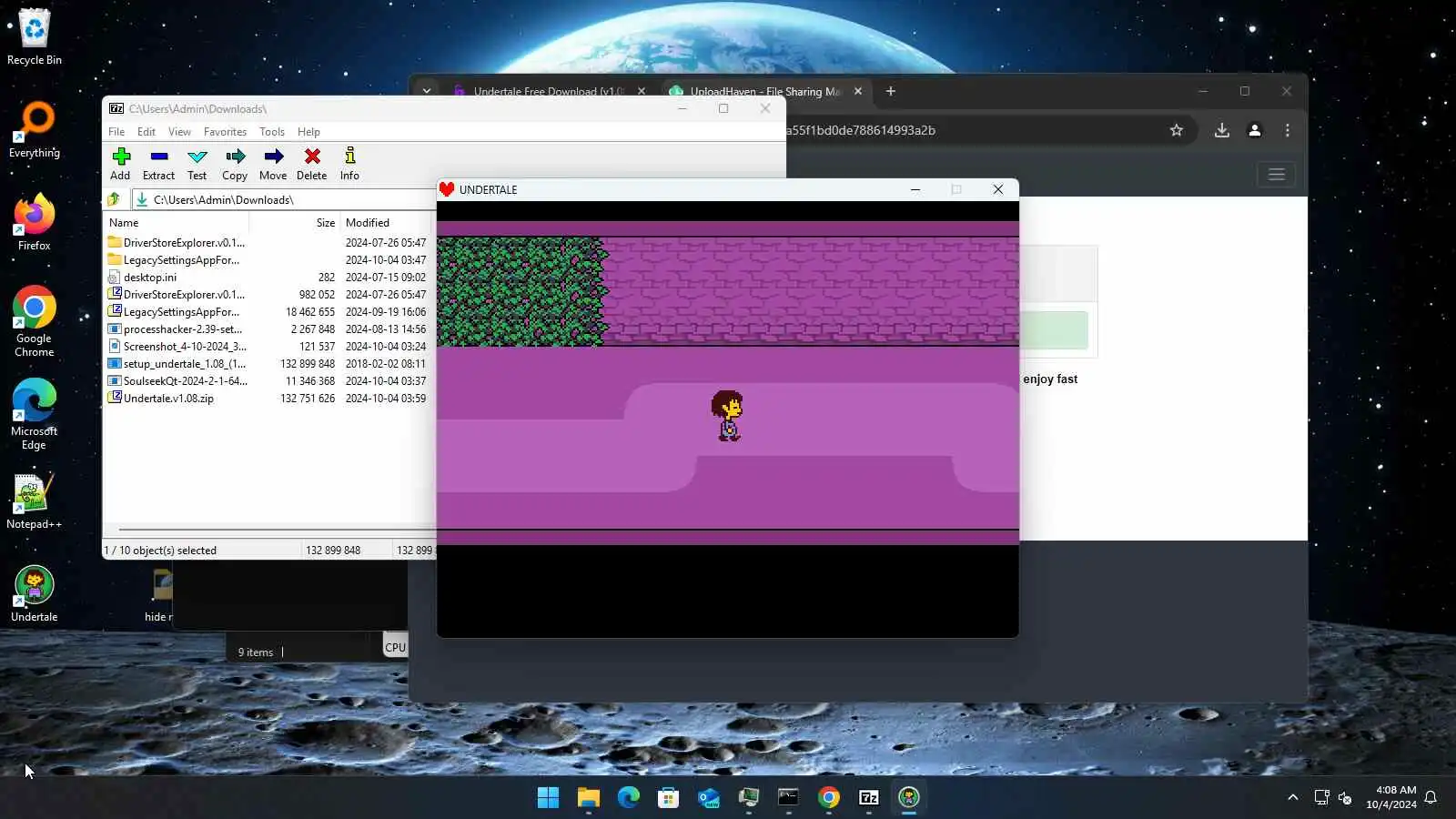Sort 7-Zip files by Size column
The height and width of the screenshot is (819, 1456).
click(325, 223)
